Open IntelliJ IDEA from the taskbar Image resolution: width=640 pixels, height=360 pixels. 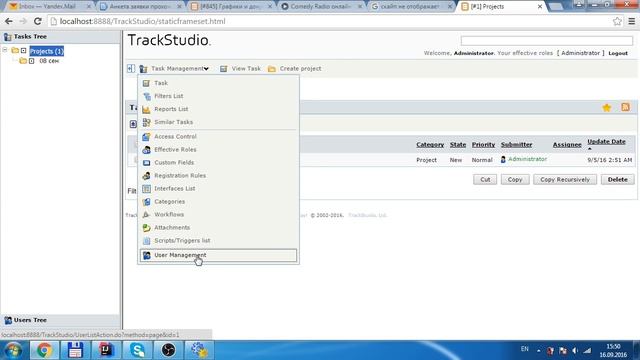pyautogui.click(x=106, y=350)
